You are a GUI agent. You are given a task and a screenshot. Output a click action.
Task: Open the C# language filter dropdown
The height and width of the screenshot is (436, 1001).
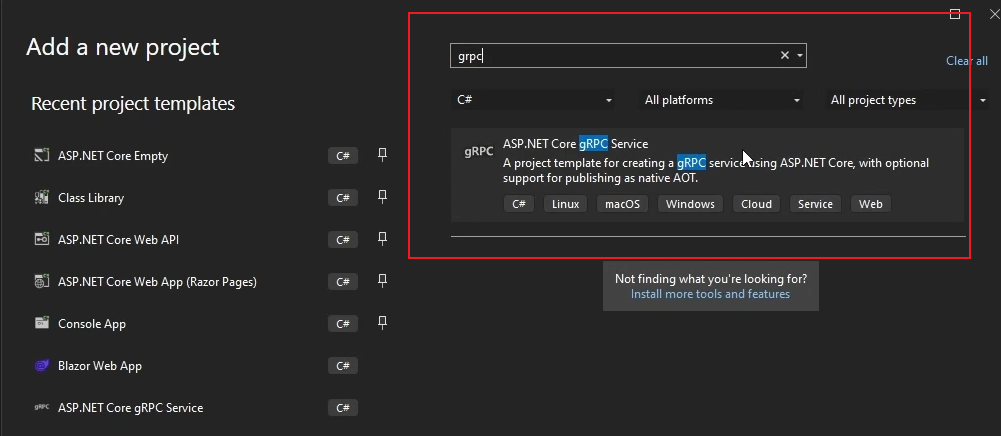[x=534, y=100]
